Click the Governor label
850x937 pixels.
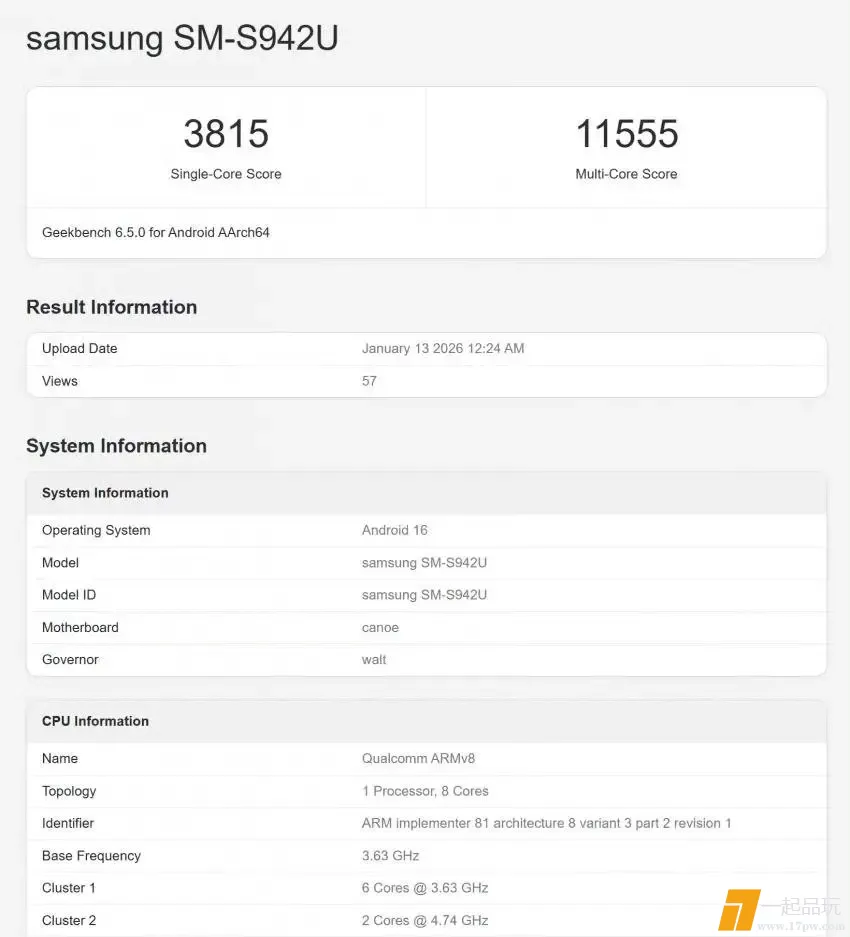(x=70, y=660)
